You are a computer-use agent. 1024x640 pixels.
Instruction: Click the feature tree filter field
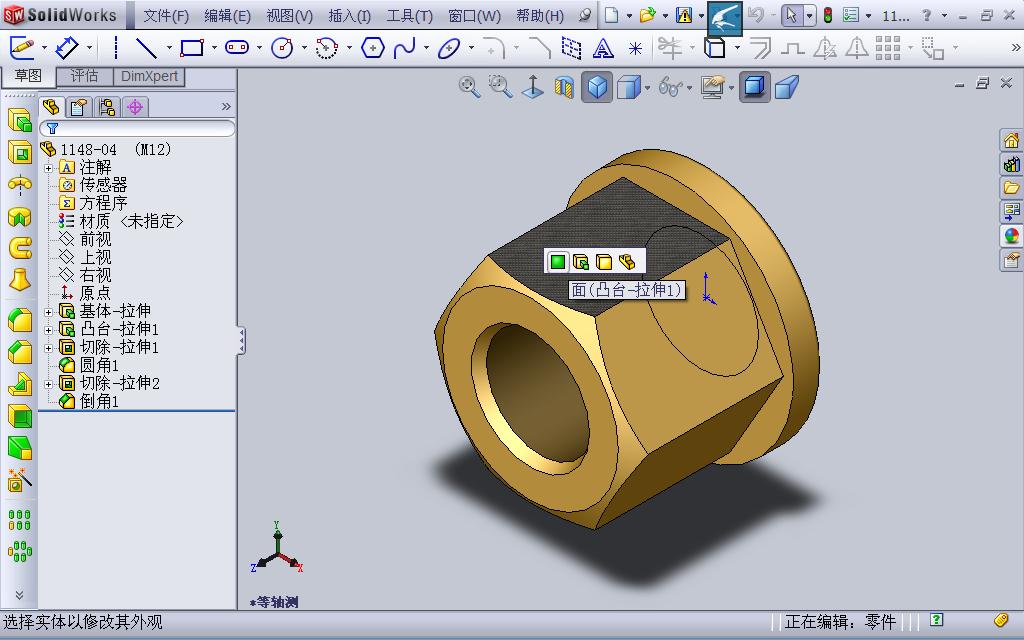137,128
